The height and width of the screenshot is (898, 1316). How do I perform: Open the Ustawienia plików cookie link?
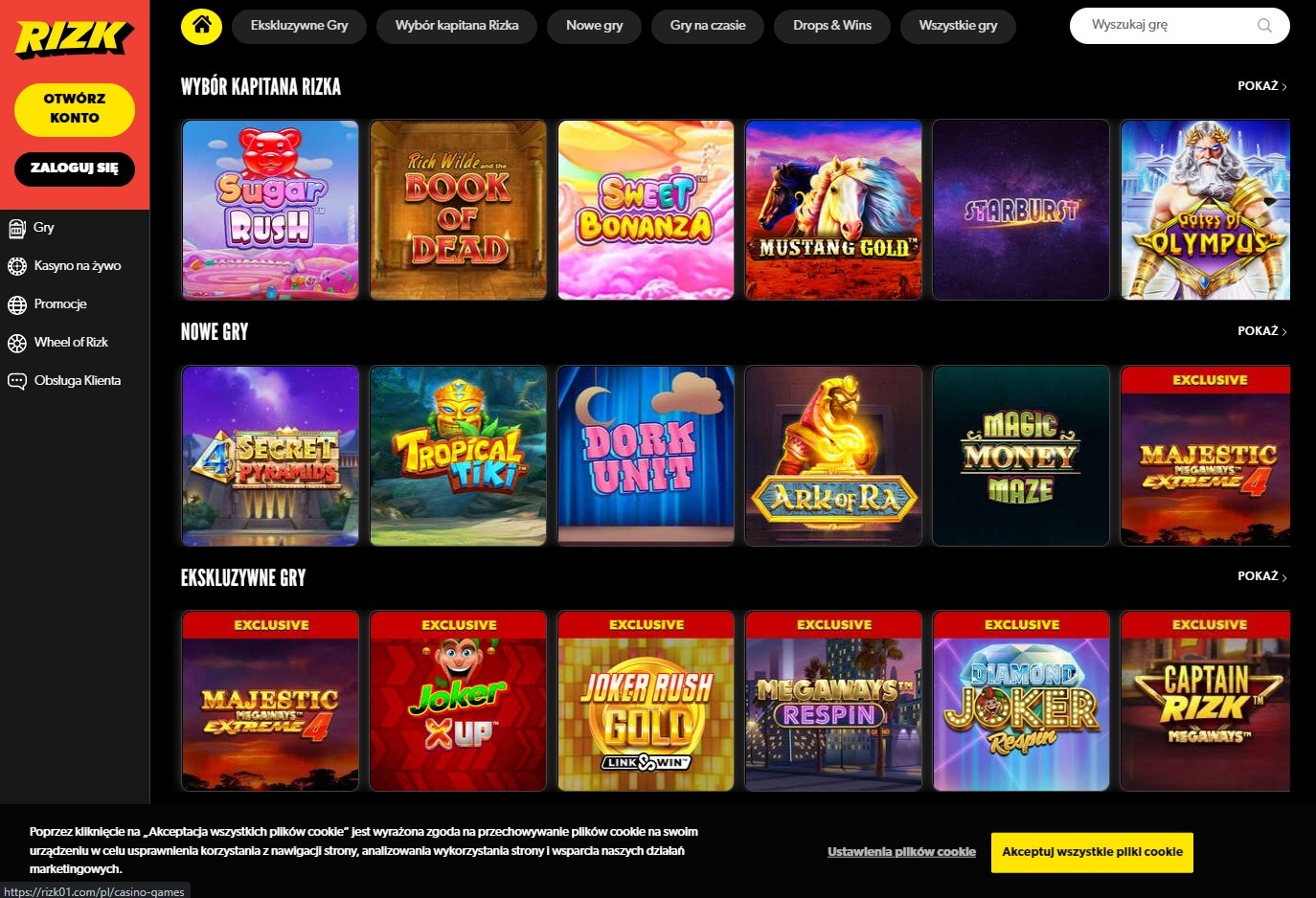901,852
